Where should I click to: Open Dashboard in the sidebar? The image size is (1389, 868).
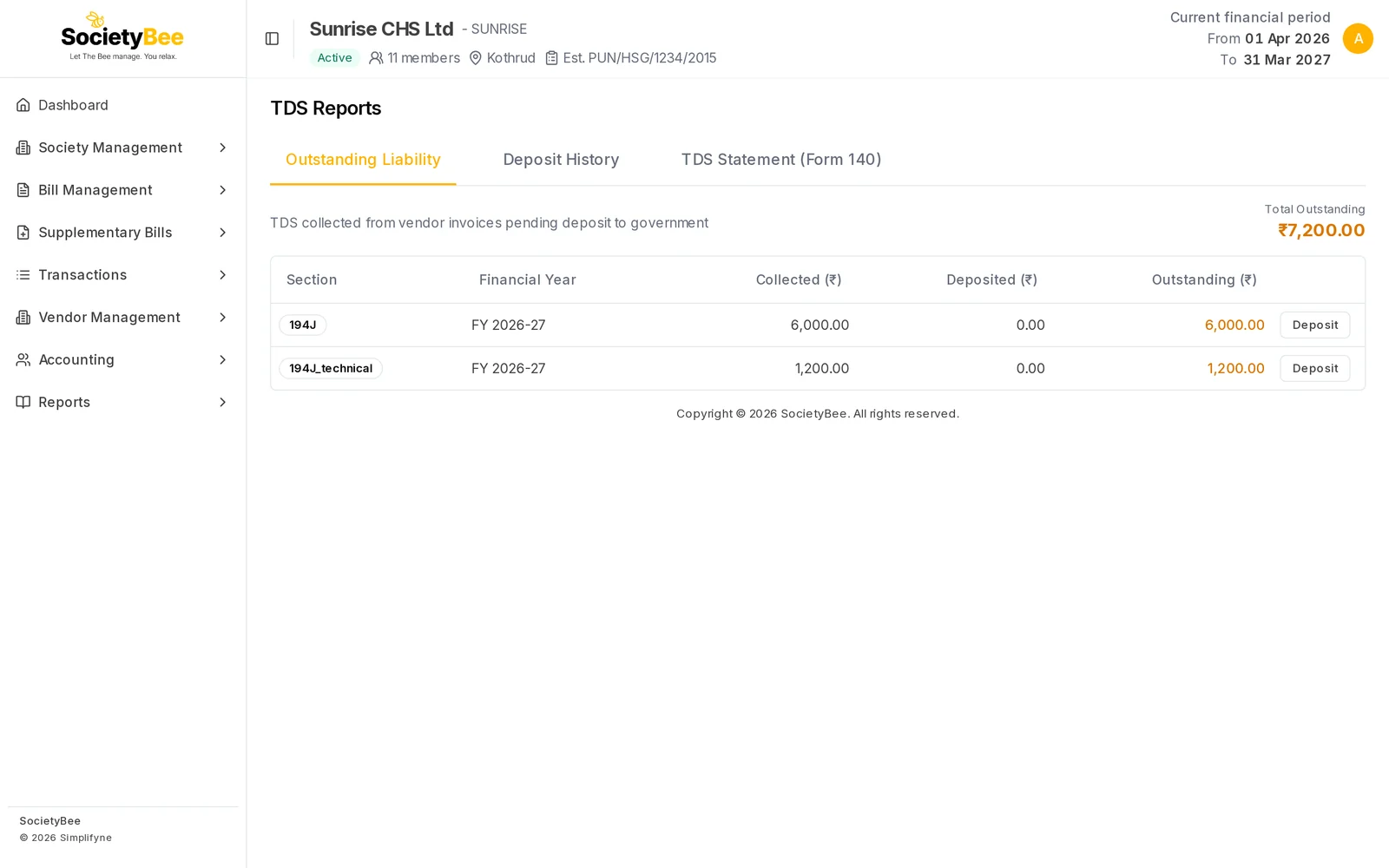tap(122, 105)
